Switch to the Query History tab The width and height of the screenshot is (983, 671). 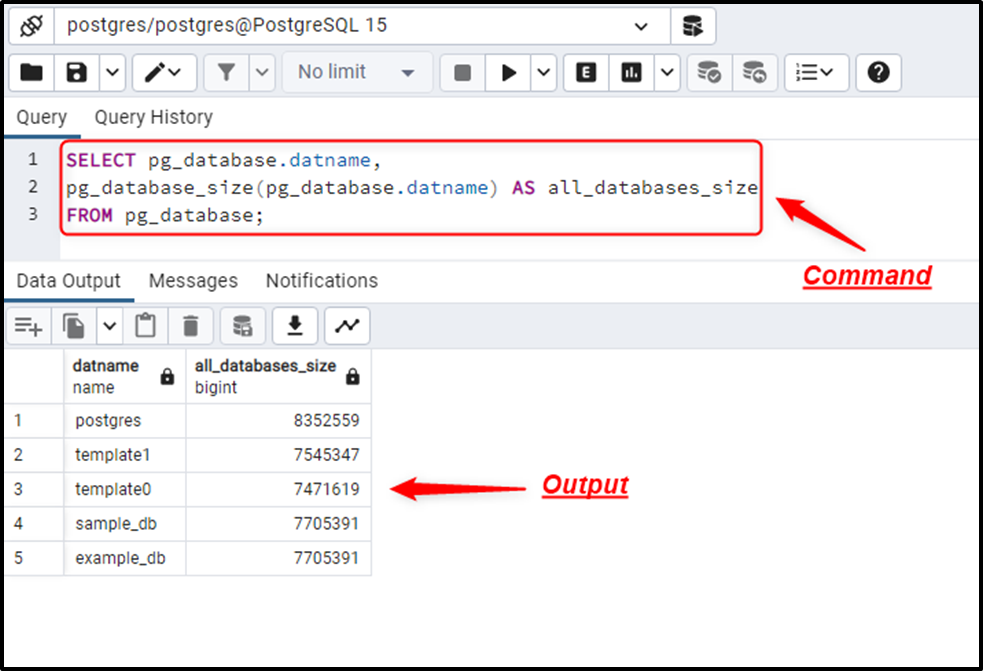click(x=153, y=117)
